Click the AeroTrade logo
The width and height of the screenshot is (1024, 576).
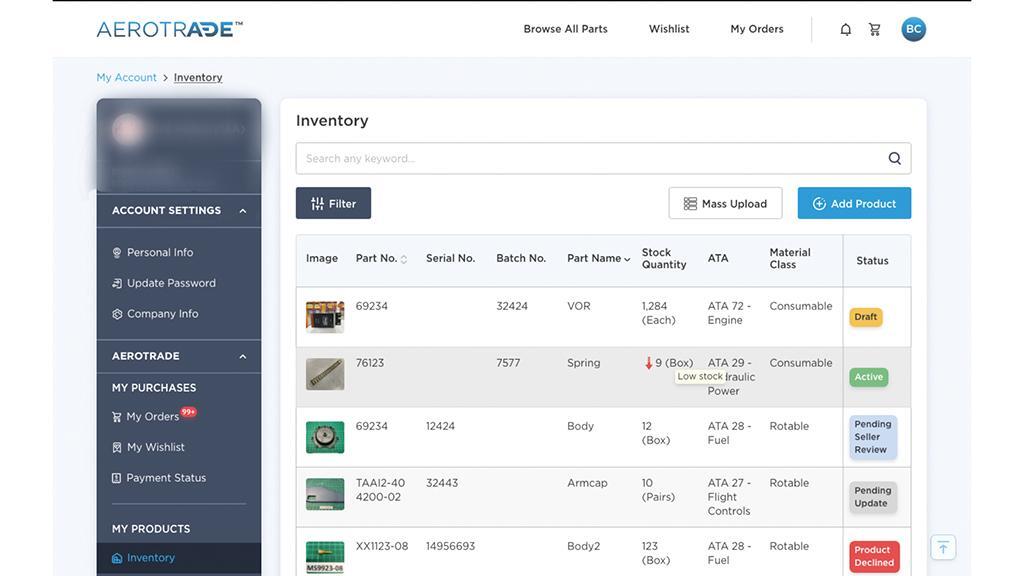(169, 29)
